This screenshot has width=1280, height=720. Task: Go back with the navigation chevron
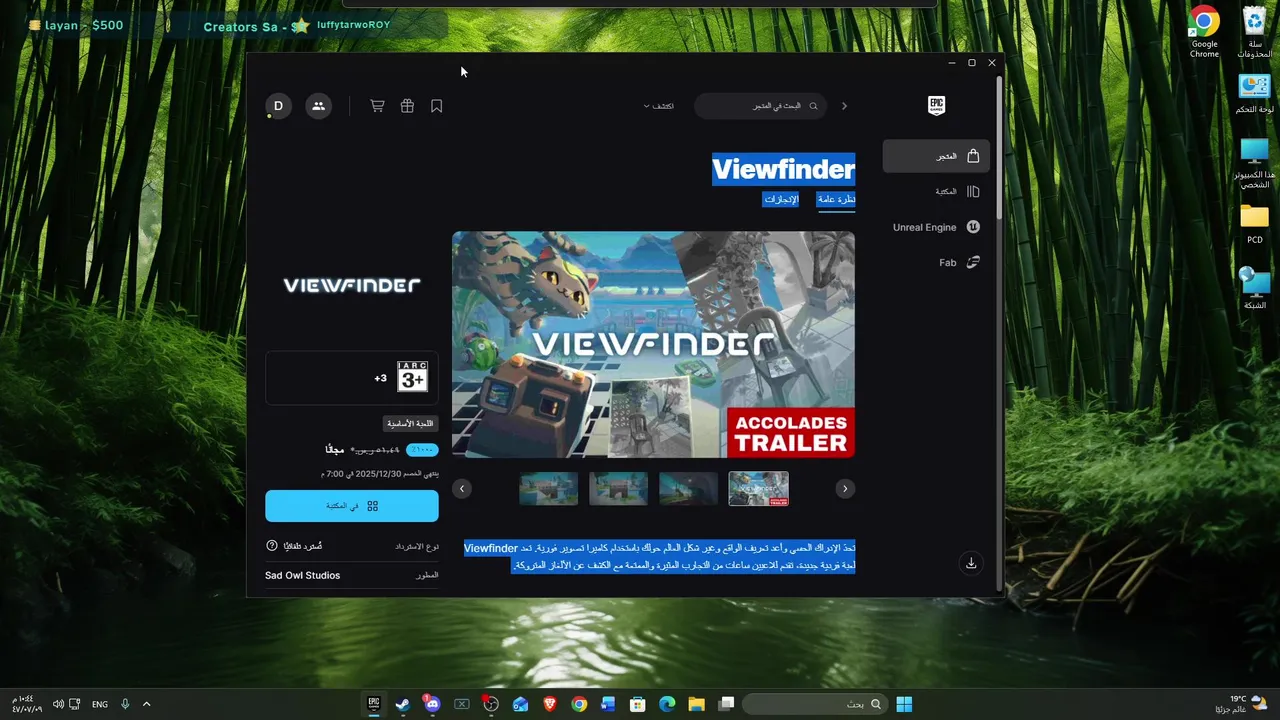tap(844, 106)
